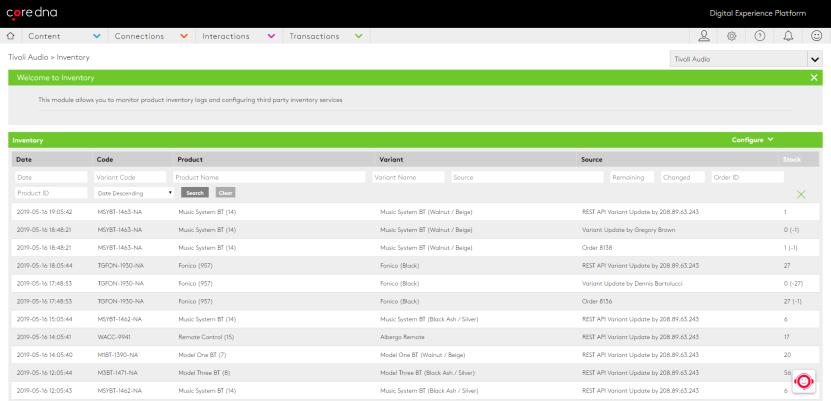This screenshot has width=831, height=401.
Task: Click source 'Variant Update by Dennis Bortolucci'
Action: point(632,283)
